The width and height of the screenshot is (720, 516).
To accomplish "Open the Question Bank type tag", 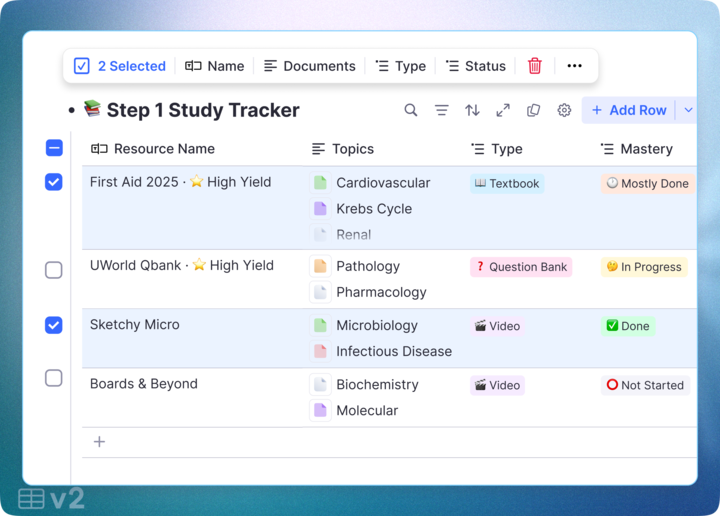I will 521,267.
